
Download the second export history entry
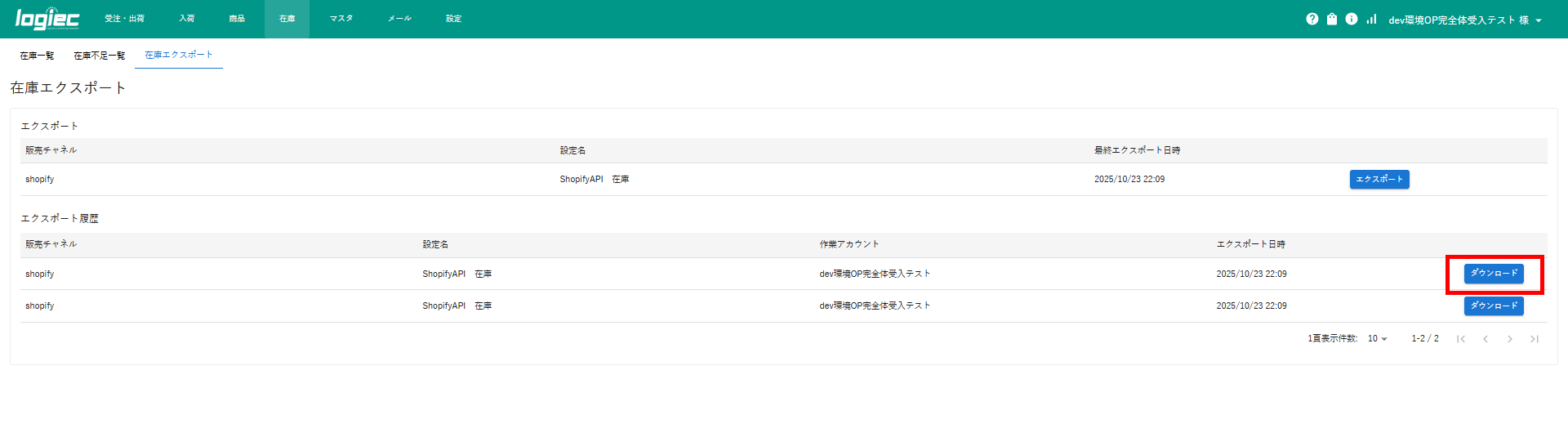click(x=1493, y=306)
